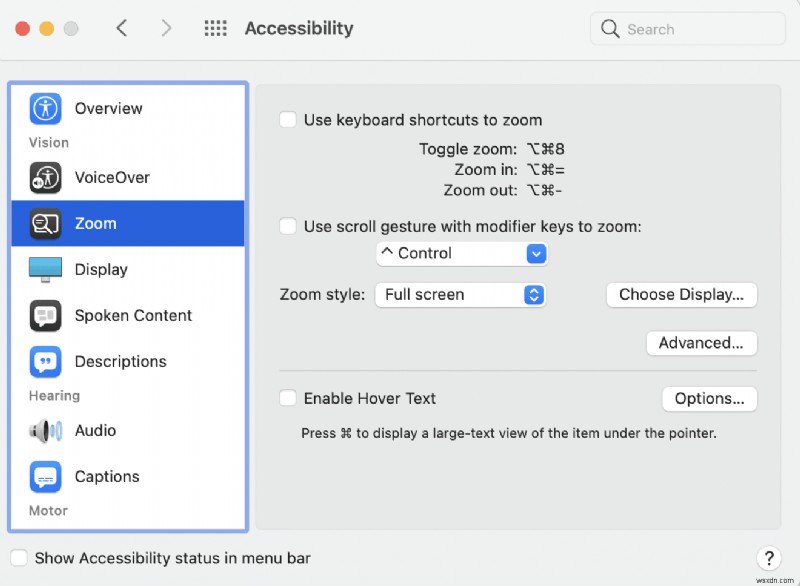Open the modifier key dropdown showing Control
Image resolution: width=800 pixels, height=586 pixels.
(x=461, y=254)
